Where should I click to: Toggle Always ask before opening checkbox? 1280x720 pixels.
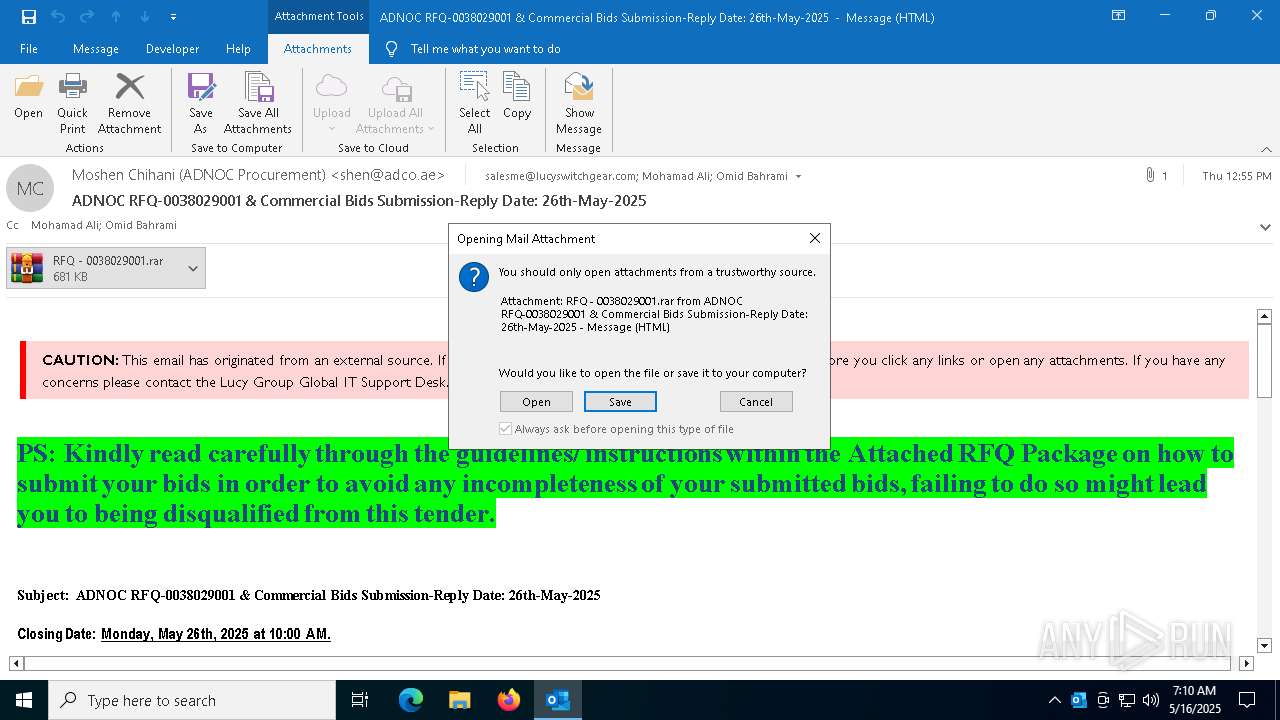(505, 429)
